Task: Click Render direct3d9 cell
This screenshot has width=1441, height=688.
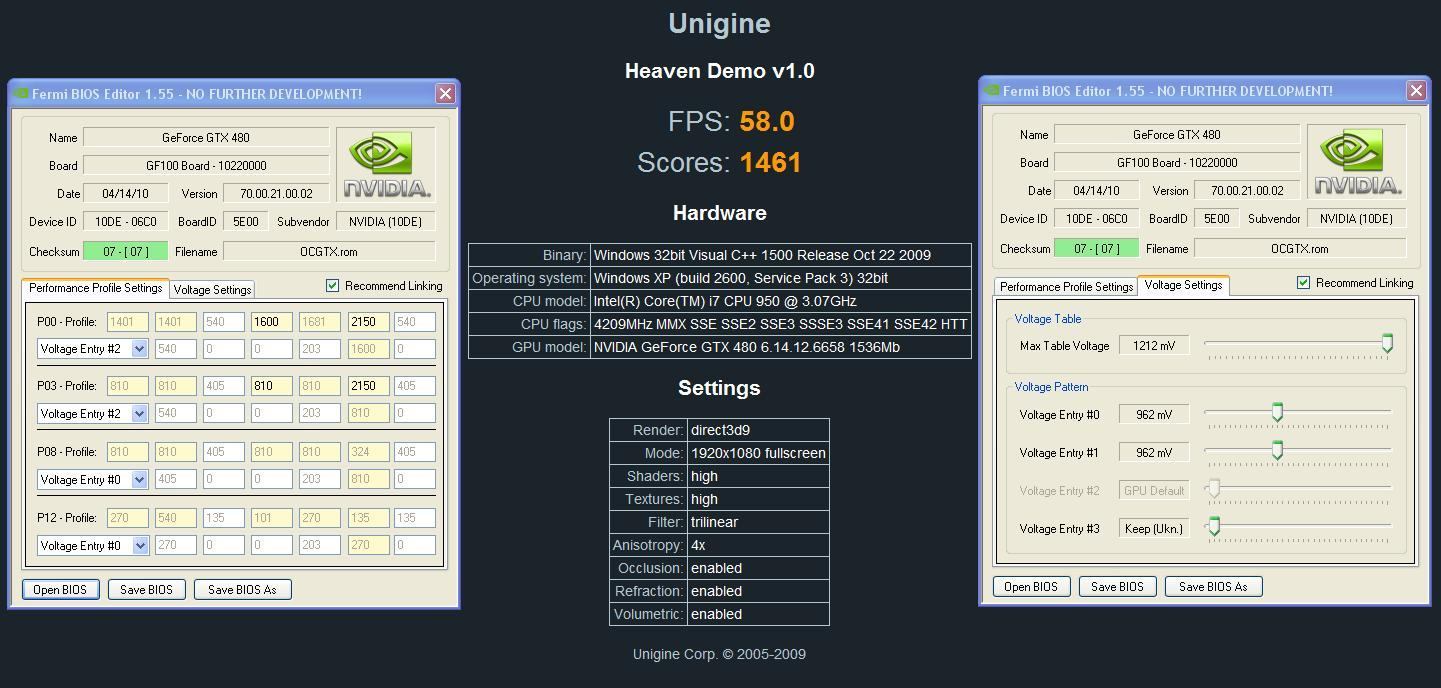Action: [758, 430]
